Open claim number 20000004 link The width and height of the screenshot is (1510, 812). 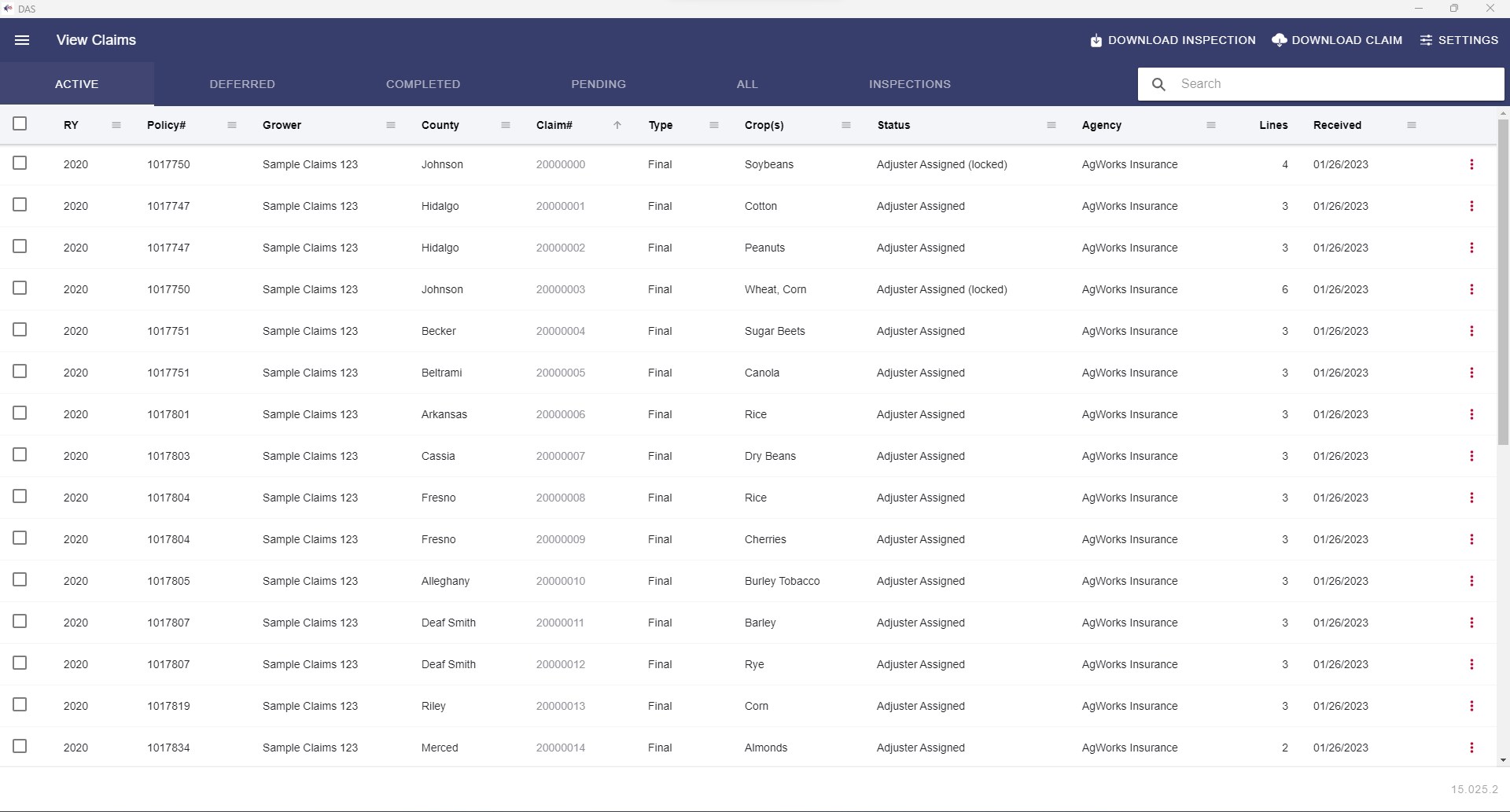[x=561, y=331]
